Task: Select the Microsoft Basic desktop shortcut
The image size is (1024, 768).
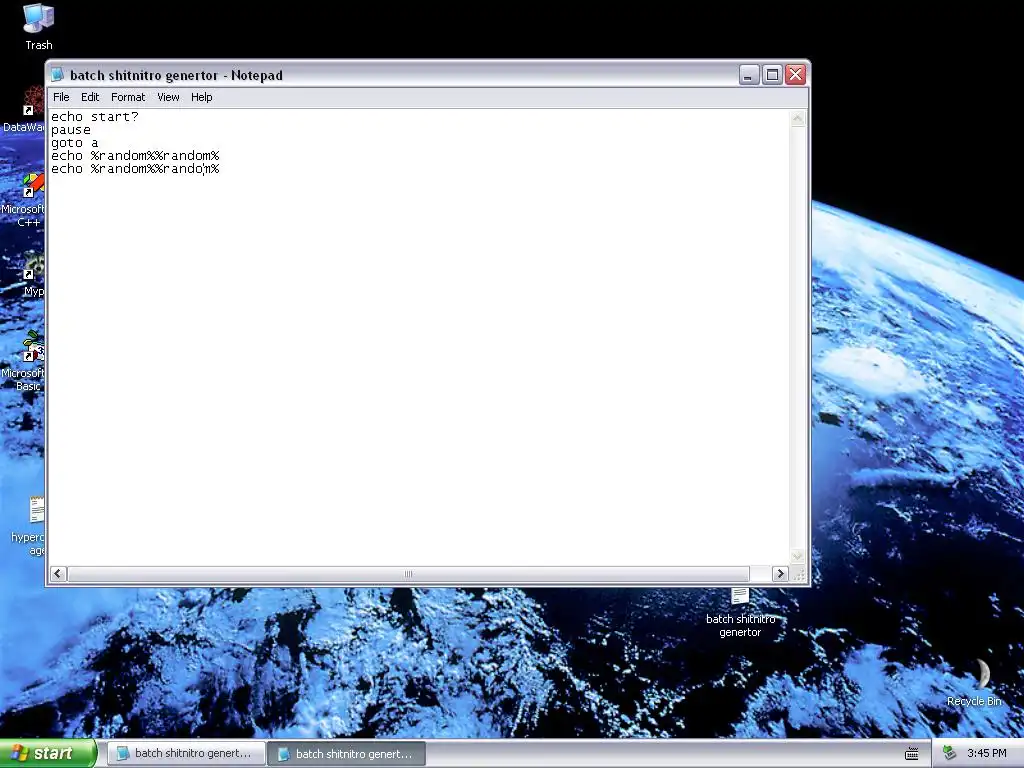Action: click(24, 361)
